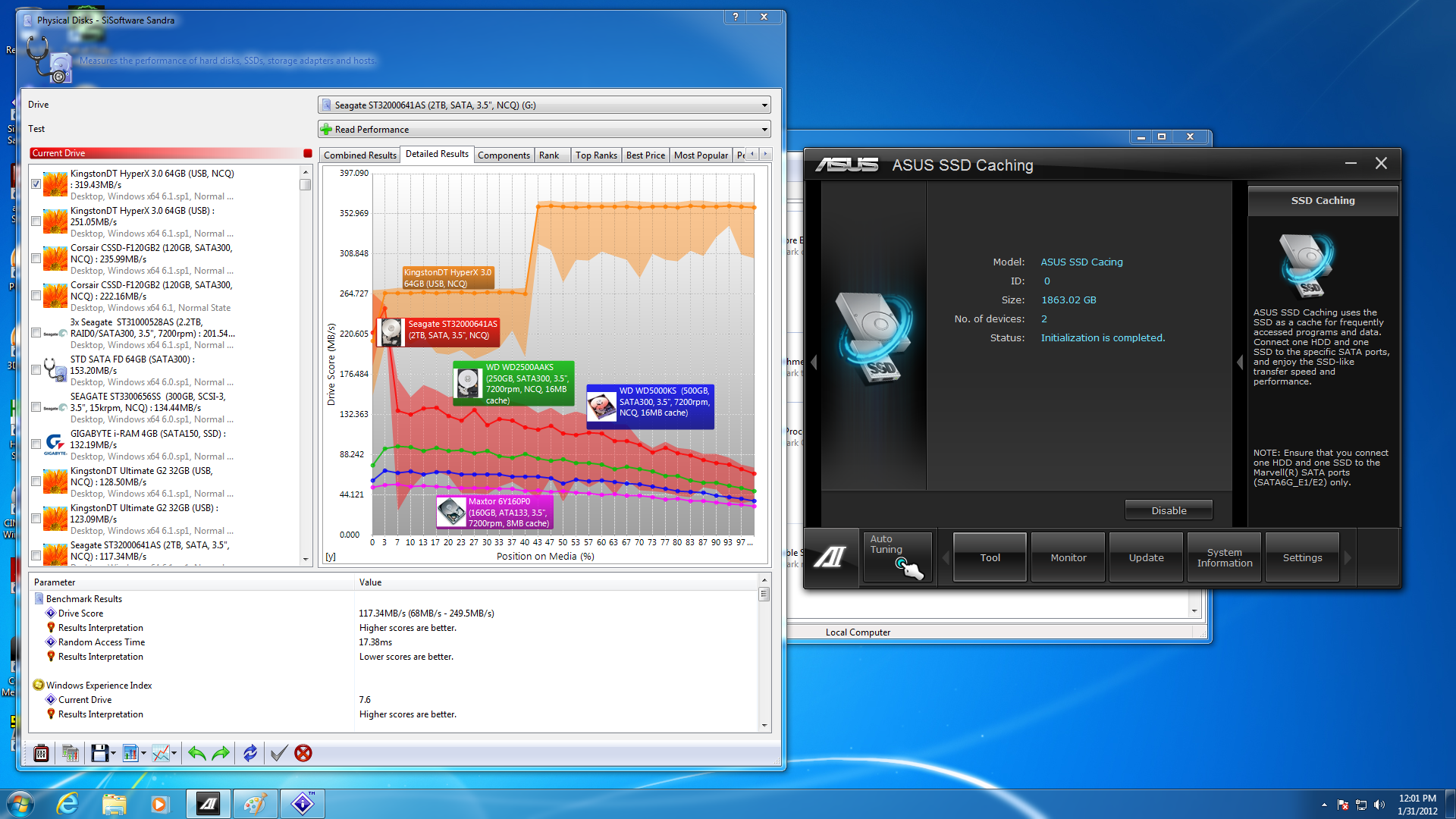Viewport: 1456px width, 819px height.
Task: Check Corsair CSSD-F120GB2 222.16MB/s entry
Action: coord(36,296)
